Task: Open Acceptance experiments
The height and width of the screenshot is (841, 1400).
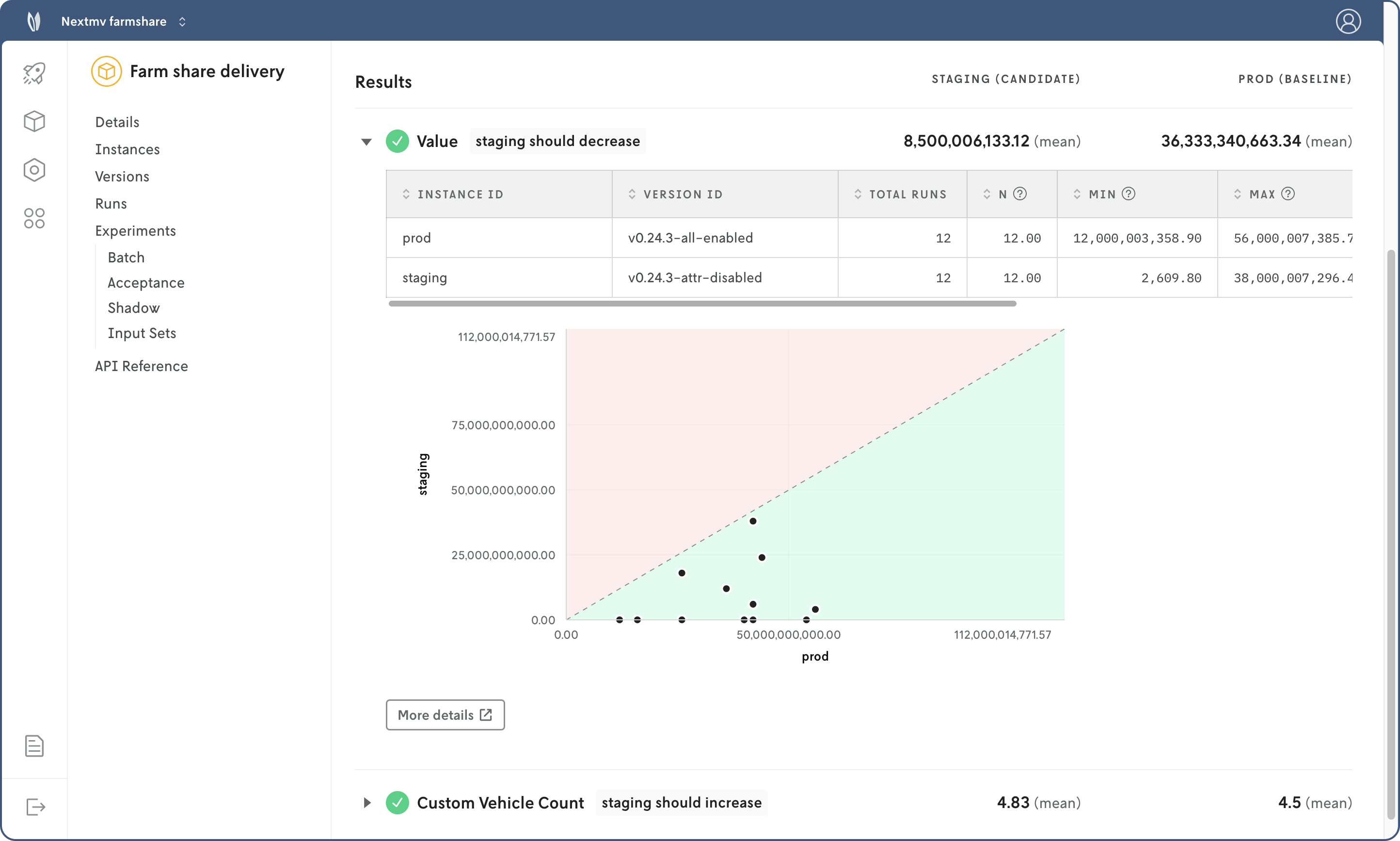Action: tap(146, 283)
